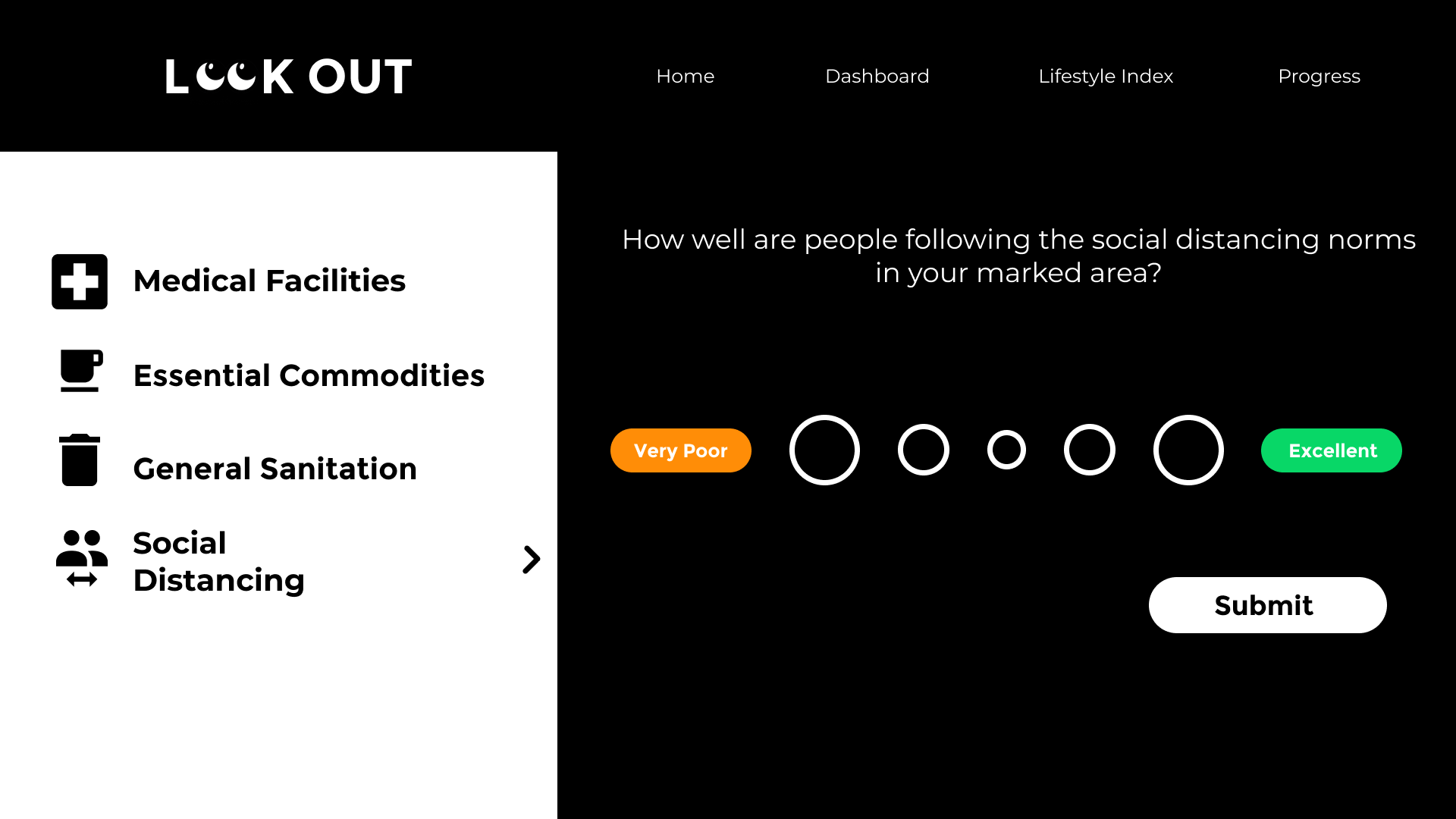Click the LOOK OUT logo

pyautogui.click(x=289, y=77)
